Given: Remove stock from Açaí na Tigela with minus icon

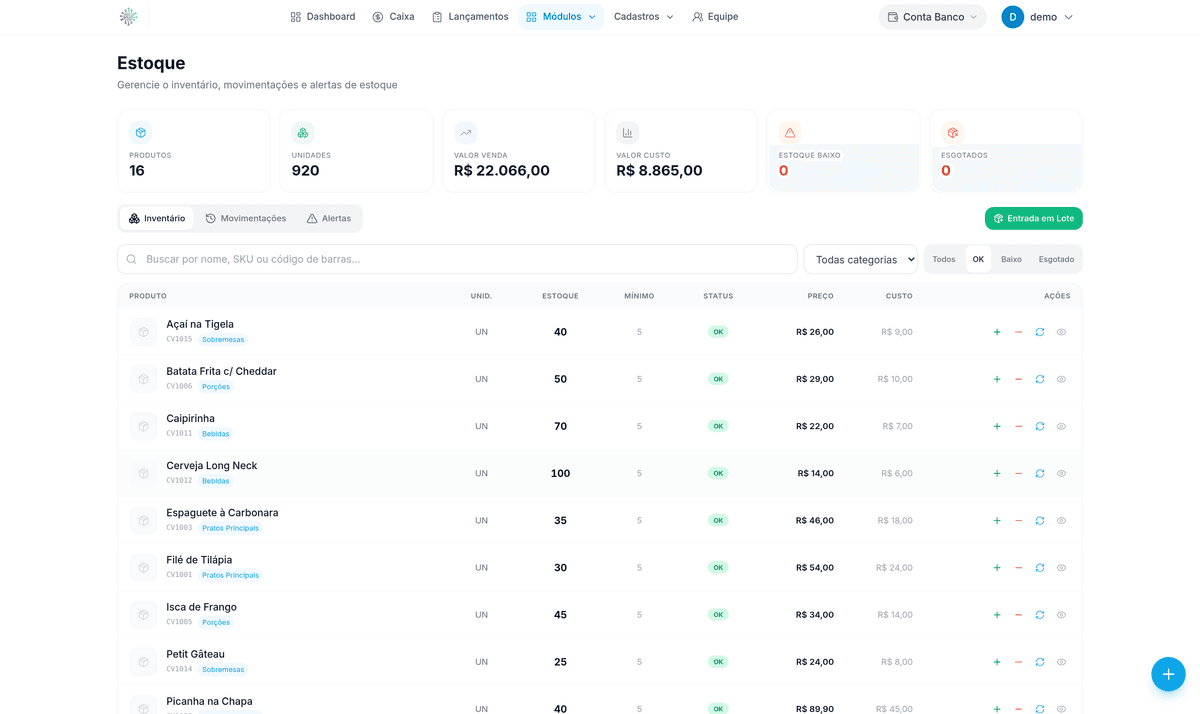Looking at the screenshot, I should tap(1018, 332).
